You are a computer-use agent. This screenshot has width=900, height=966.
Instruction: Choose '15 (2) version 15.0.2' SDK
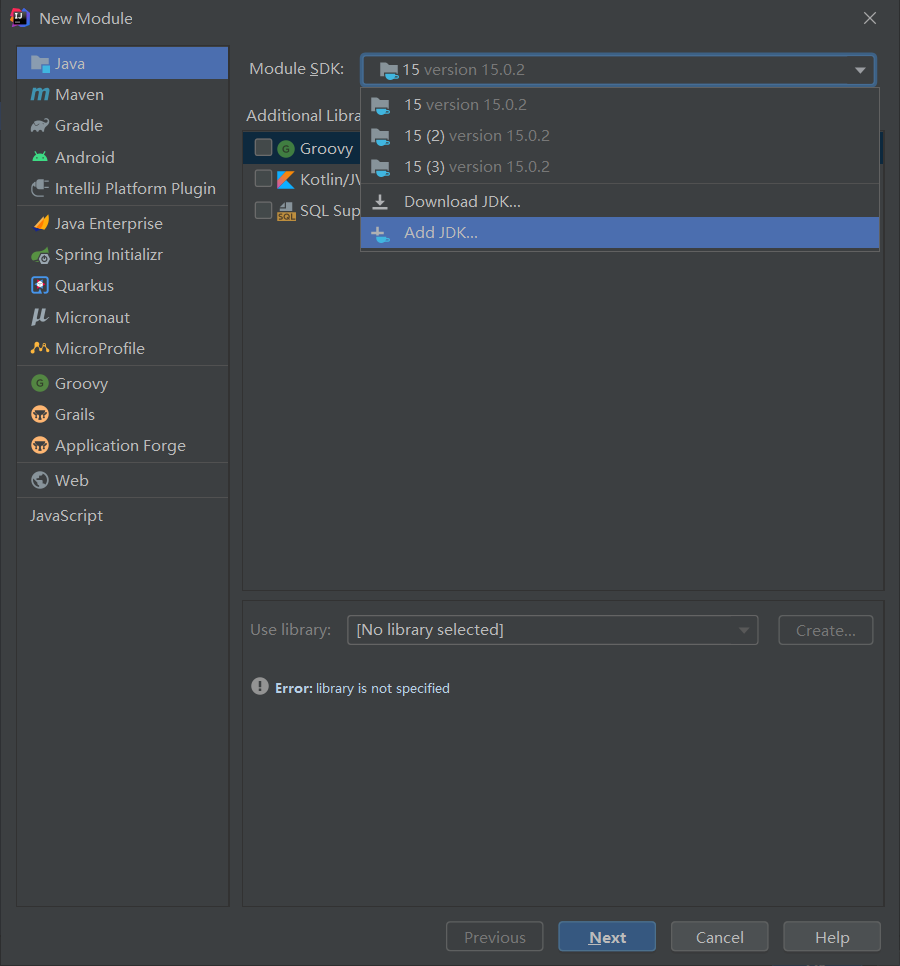(x=620, y=136)
